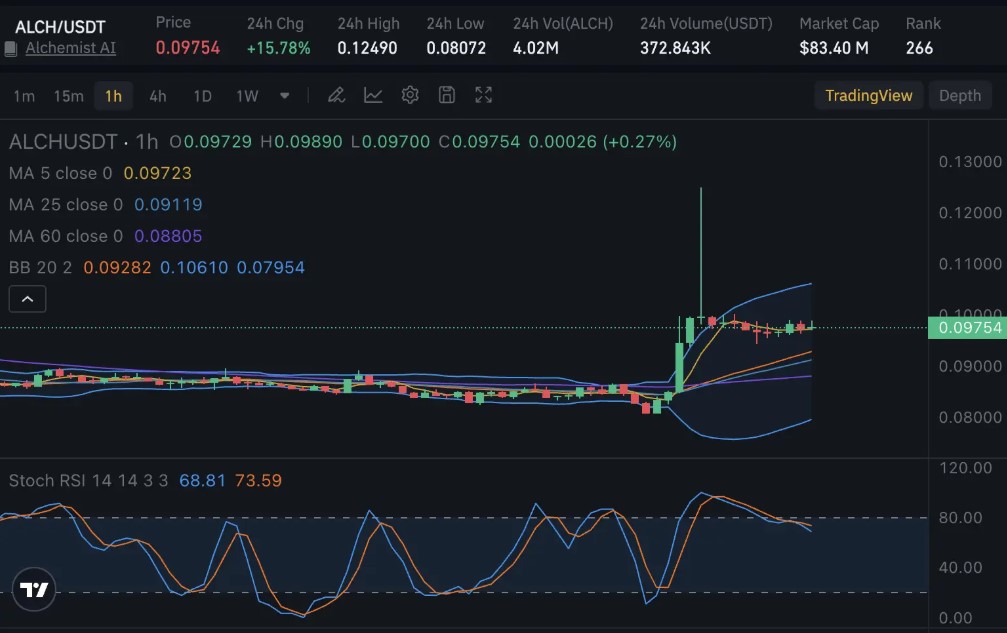The height and width of the screenshot is (633, 1007).
Task: Click the TradingView logo in bottom corner
Action: 34,589
